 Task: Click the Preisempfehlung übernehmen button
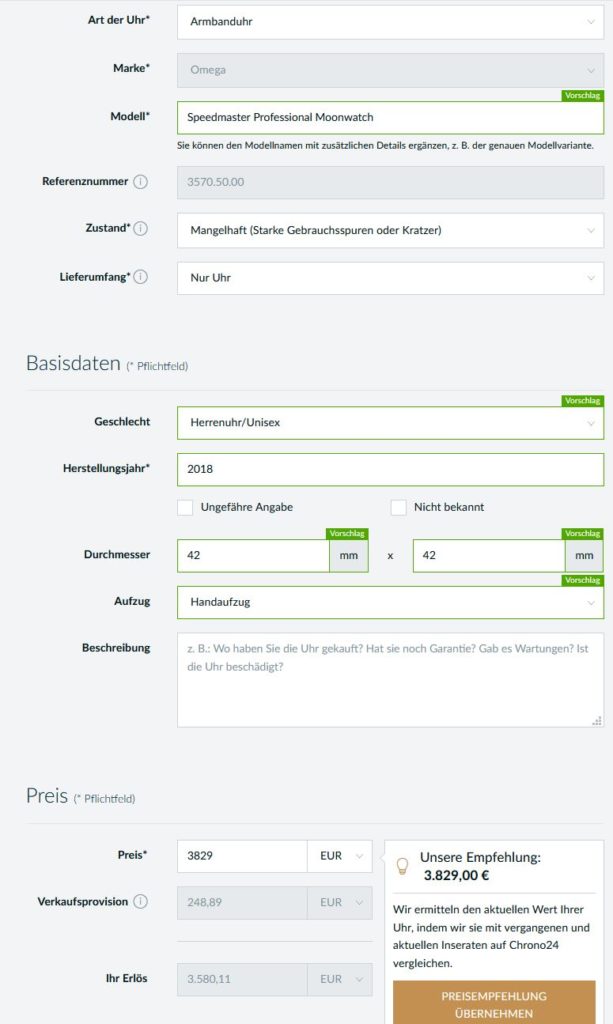click(494, 1004)
